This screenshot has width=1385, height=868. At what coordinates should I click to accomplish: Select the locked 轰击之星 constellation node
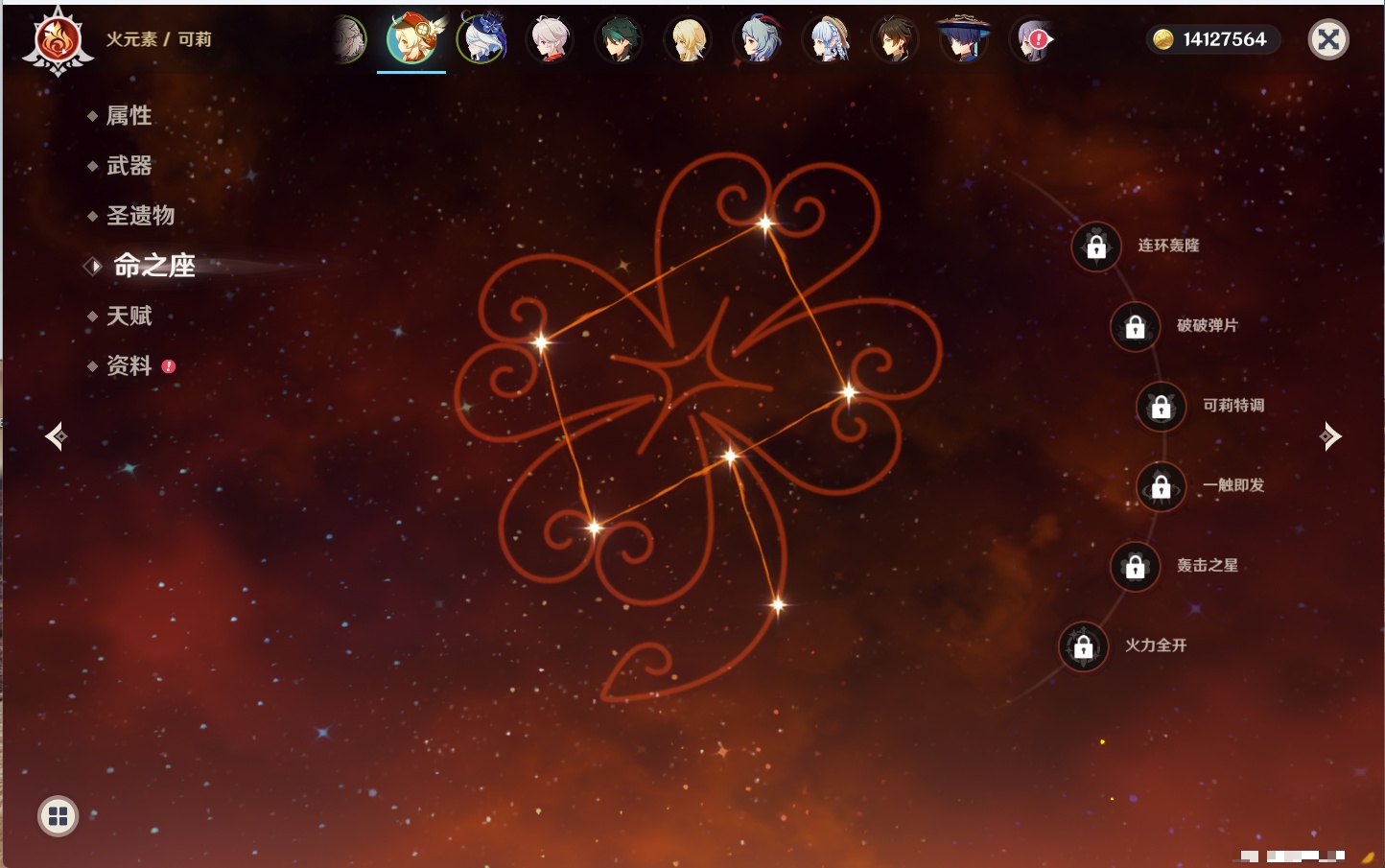pos(1135,567)
